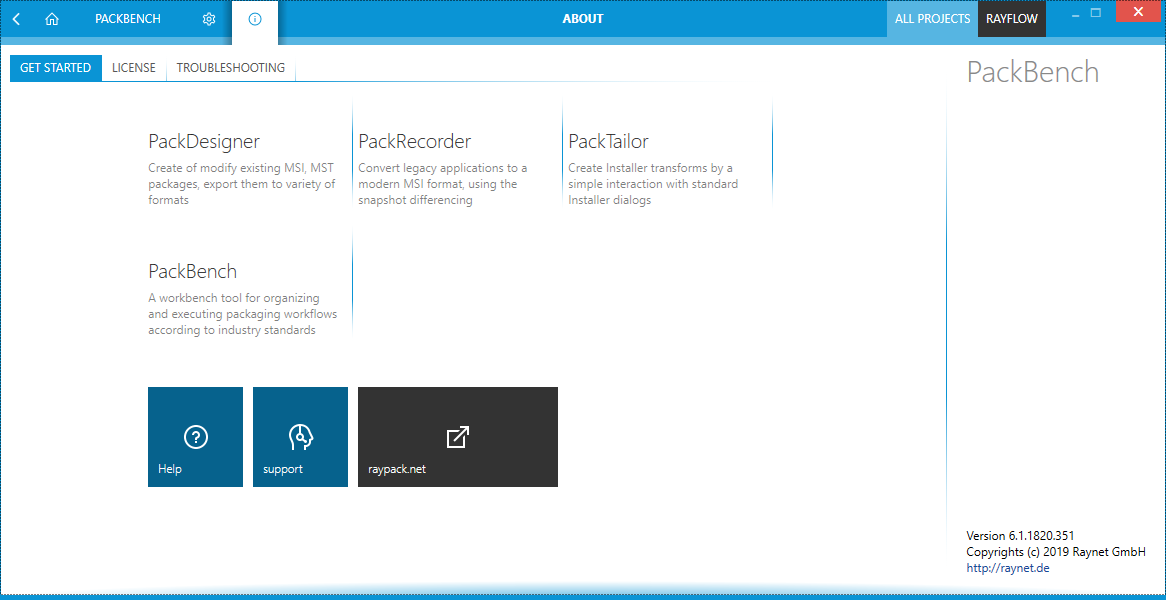This screenshot has height=600, width=1166.
Task: Open ALL PROJECTS in the top bar
Action: point(932,19)
